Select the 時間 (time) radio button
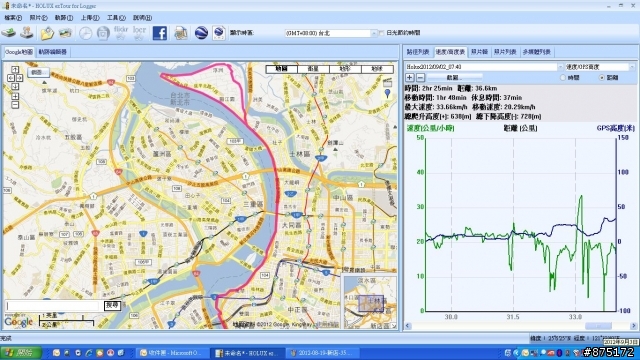The image size is (640, 360). click(562, 78)
